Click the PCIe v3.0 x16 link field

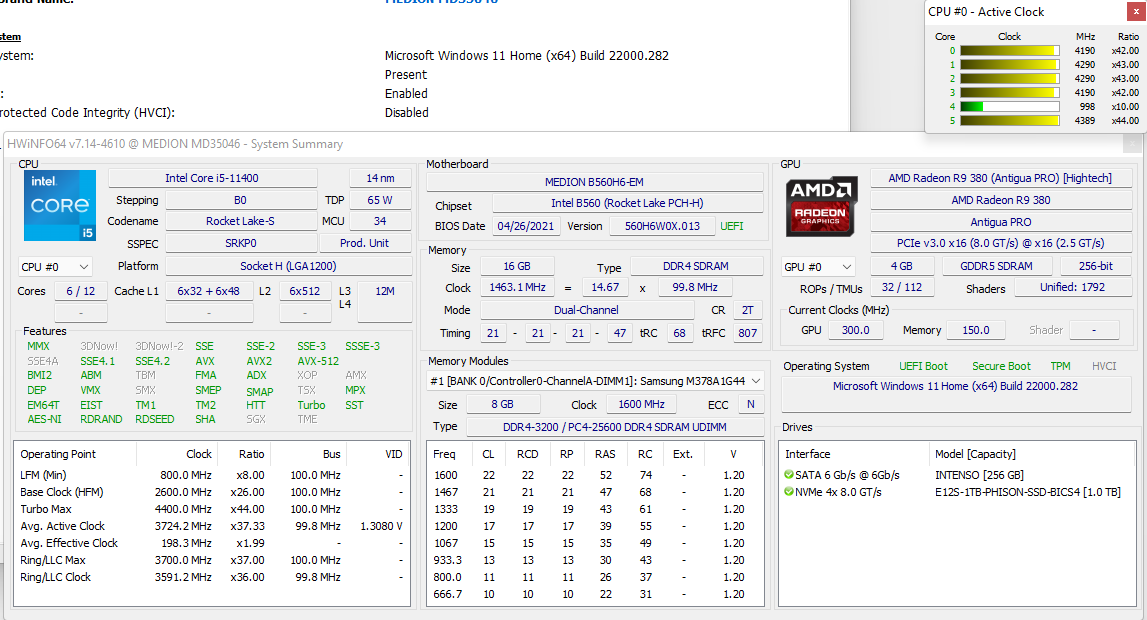1000,243
